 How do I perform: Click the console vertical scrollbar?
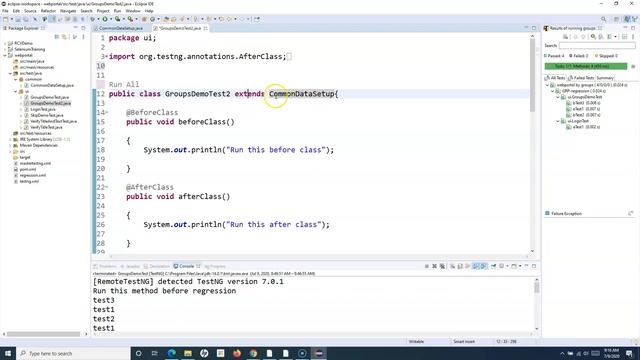(x=537, y=288)
